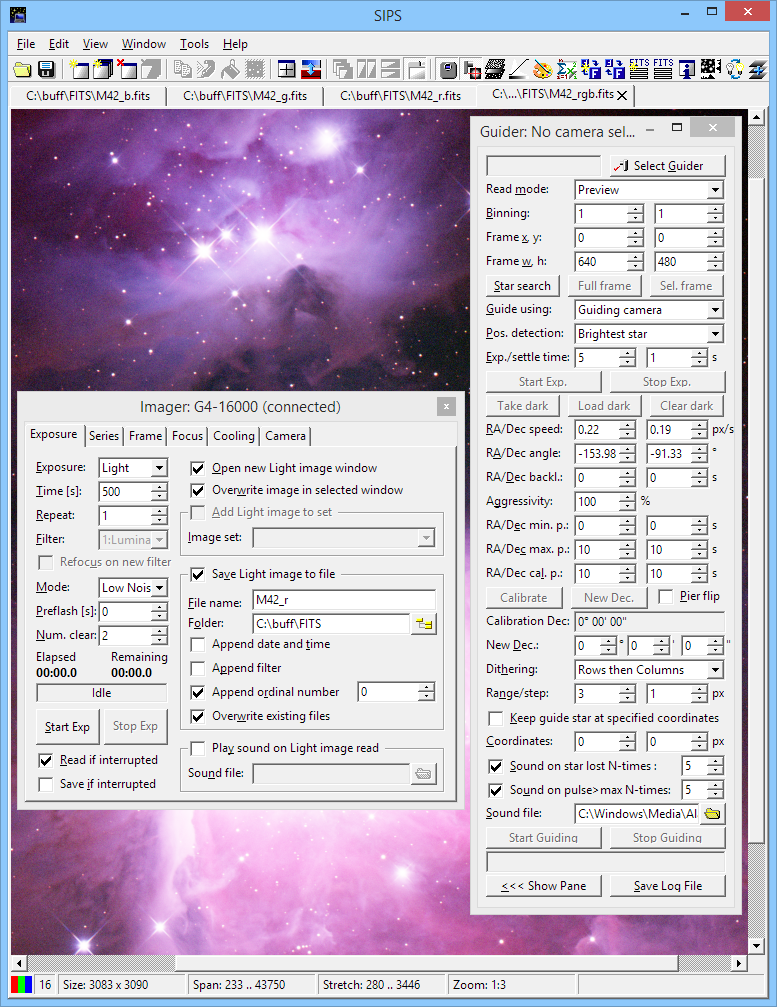777x1007 pixels.
Task: Click the save floppy disk icon
Action: [45, 69]
